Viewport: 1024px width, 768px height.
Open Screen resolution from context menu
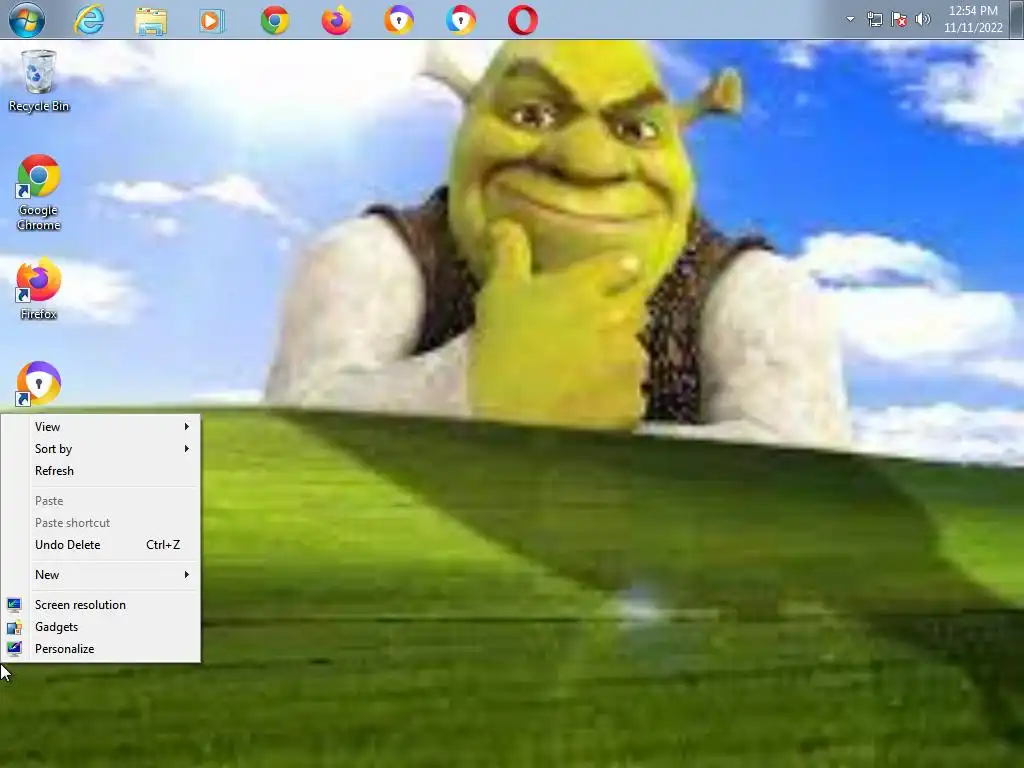[x=101, y=605]
